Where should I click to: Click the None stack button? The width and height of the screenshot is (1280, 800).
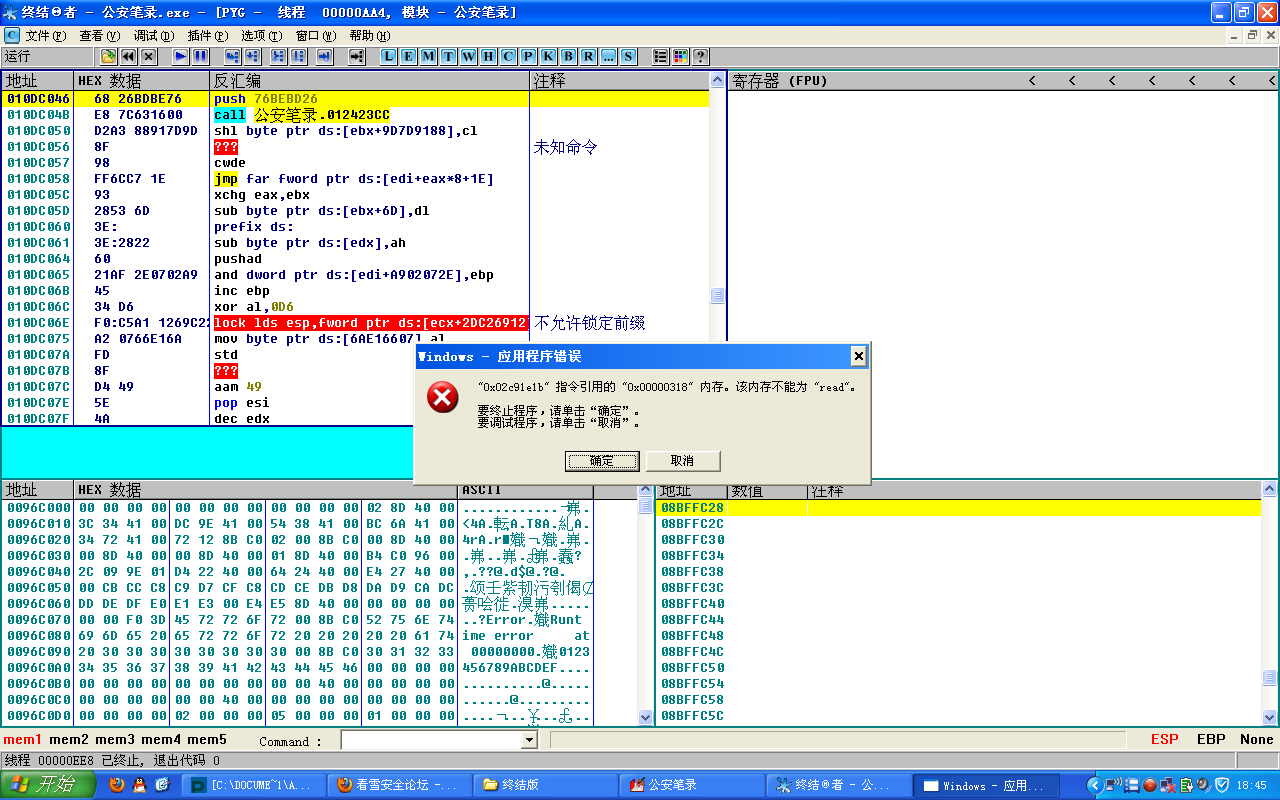(x=1257, y=740)
